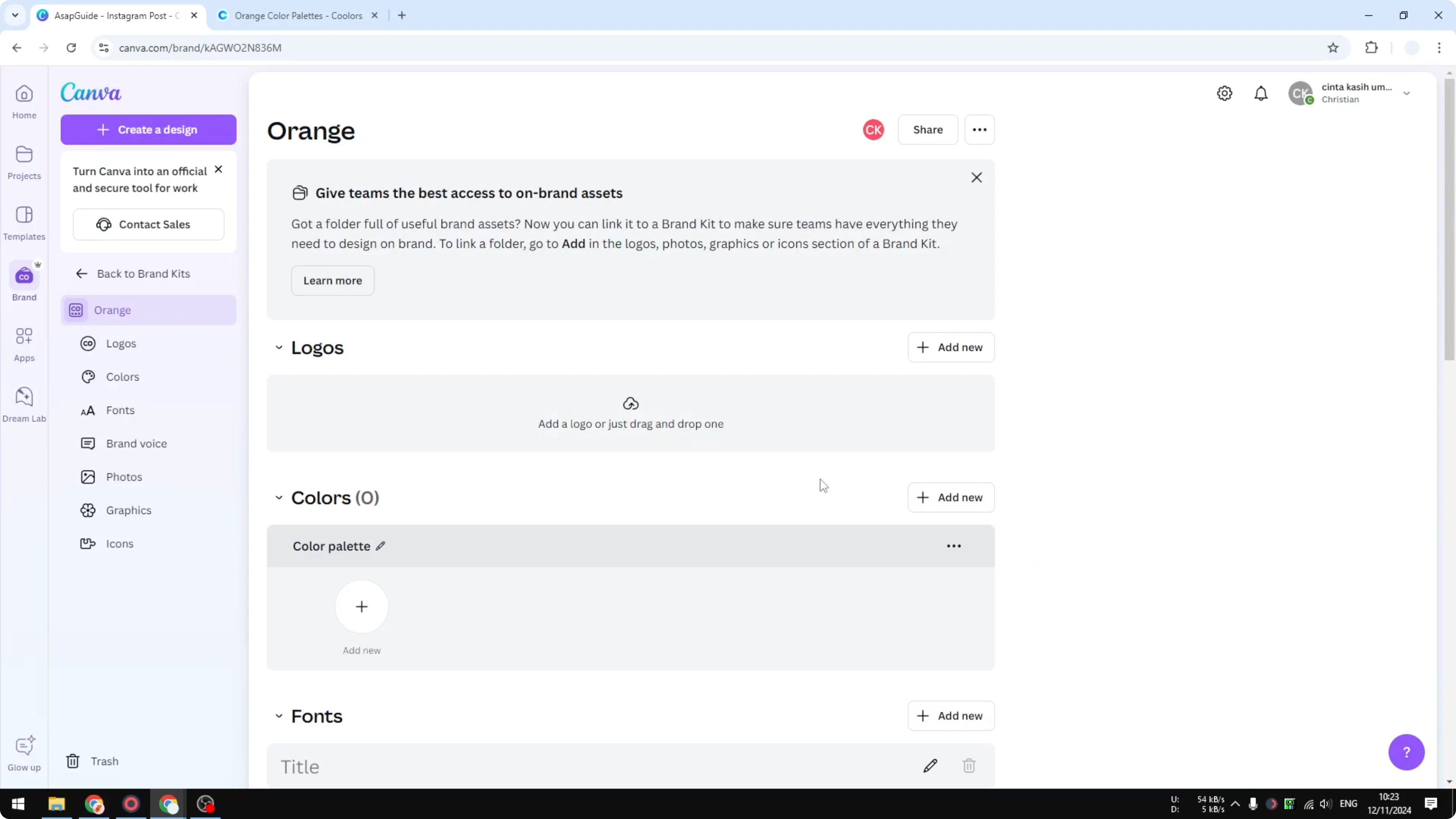Click the Create a design button
Image resolution: width=1456 pixels, height=819 pixels.
[148, 129]
